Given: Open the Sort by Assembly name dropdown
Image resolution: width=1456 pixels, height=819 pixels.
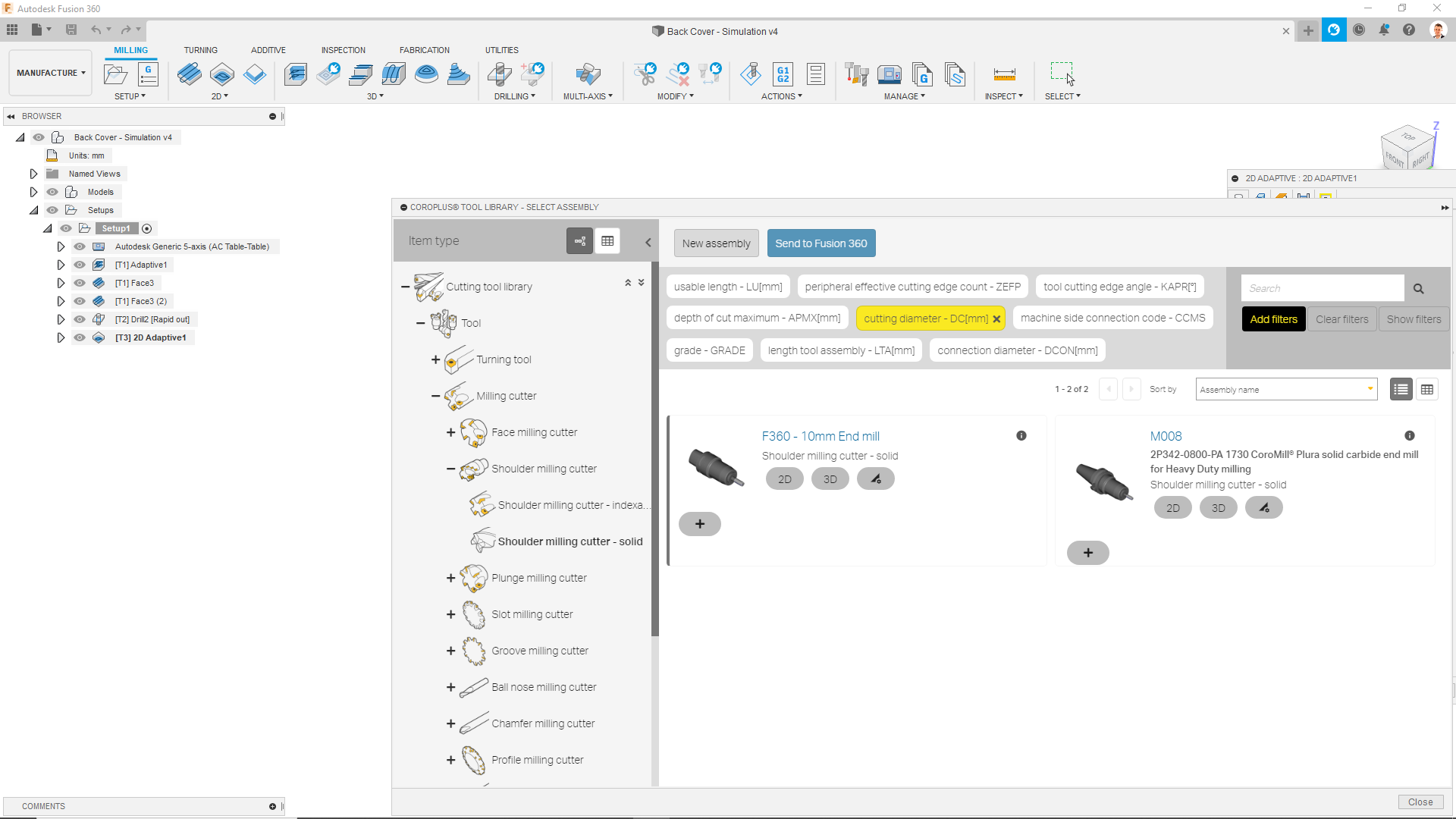Looking at the screenshot, I should click(x=1286, y=390).
